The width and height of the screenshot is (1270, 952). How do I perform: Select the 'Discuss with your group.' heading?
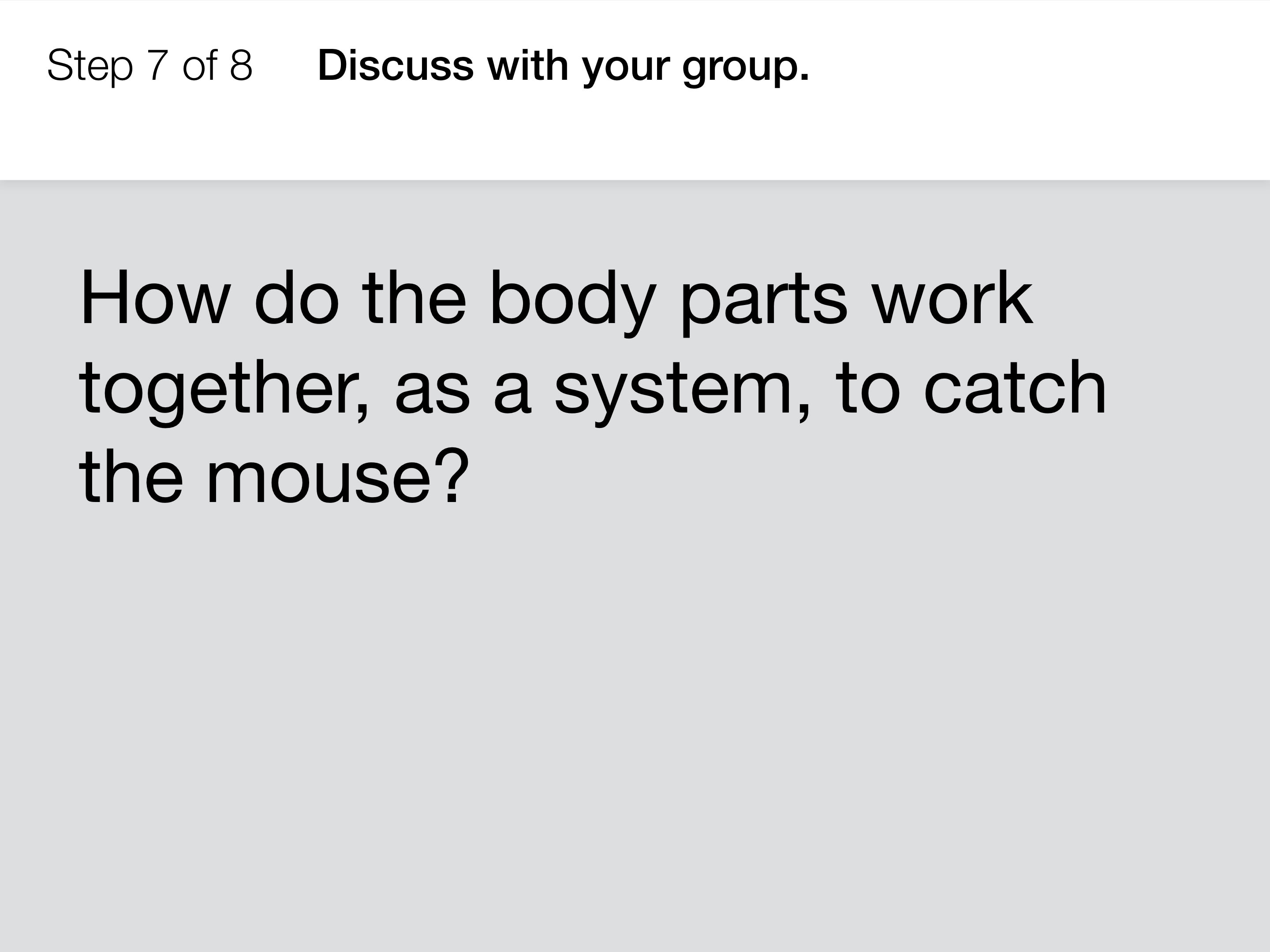pos(563,67)
